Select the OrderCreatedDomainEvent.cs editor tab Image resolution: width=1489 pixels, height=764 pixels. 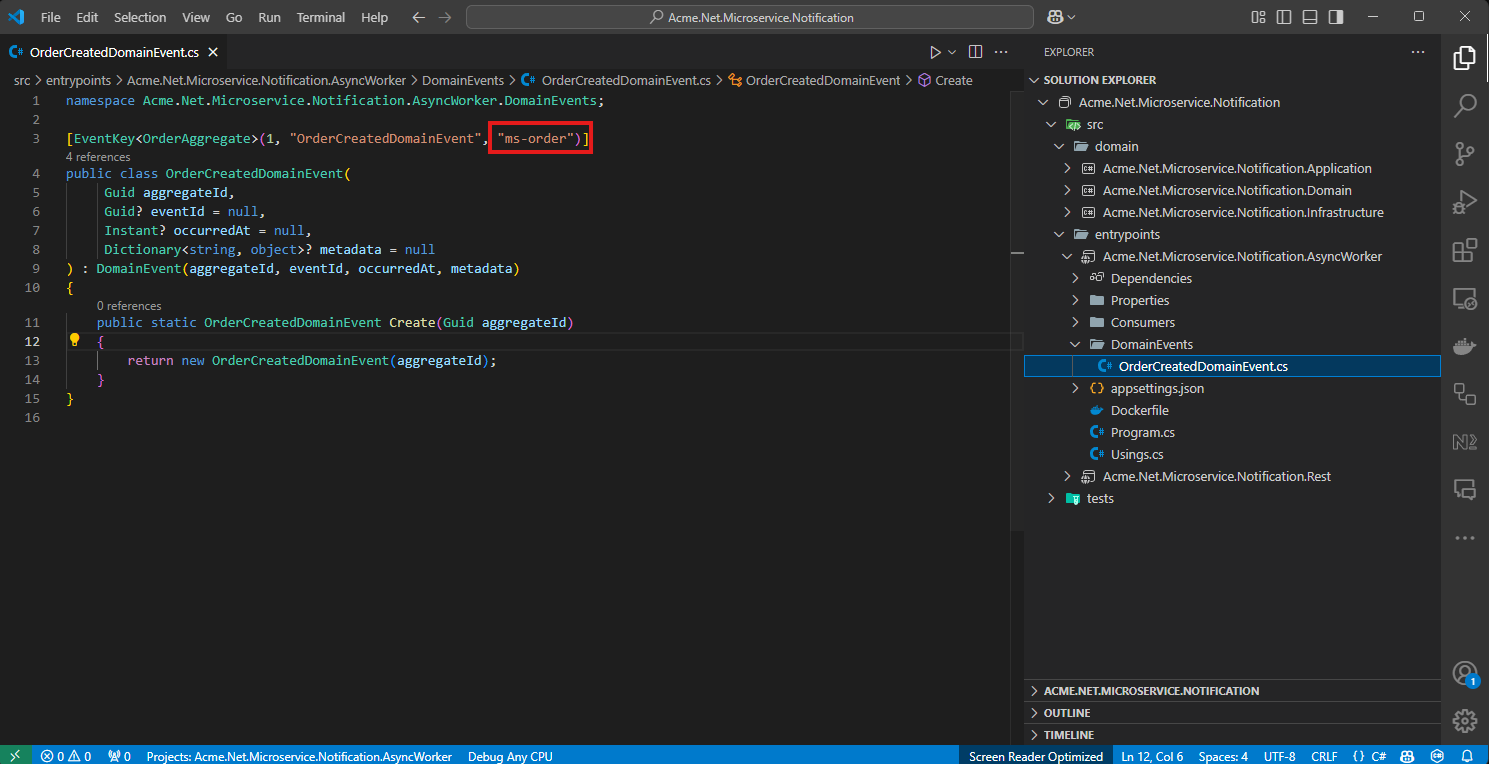point(115,52)
